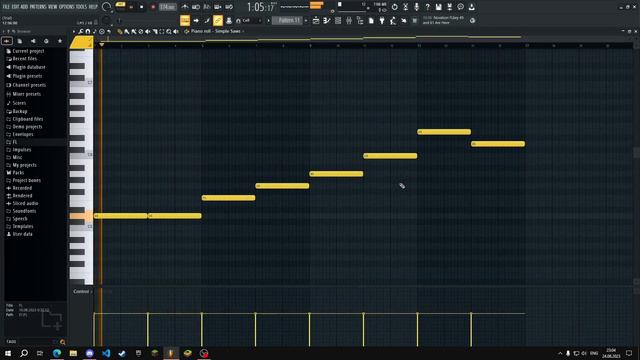Open Microsoft Edge from the taskbar
Image resolution: width=640 pixels, height=360 pixels.
[x=57, y=353]
